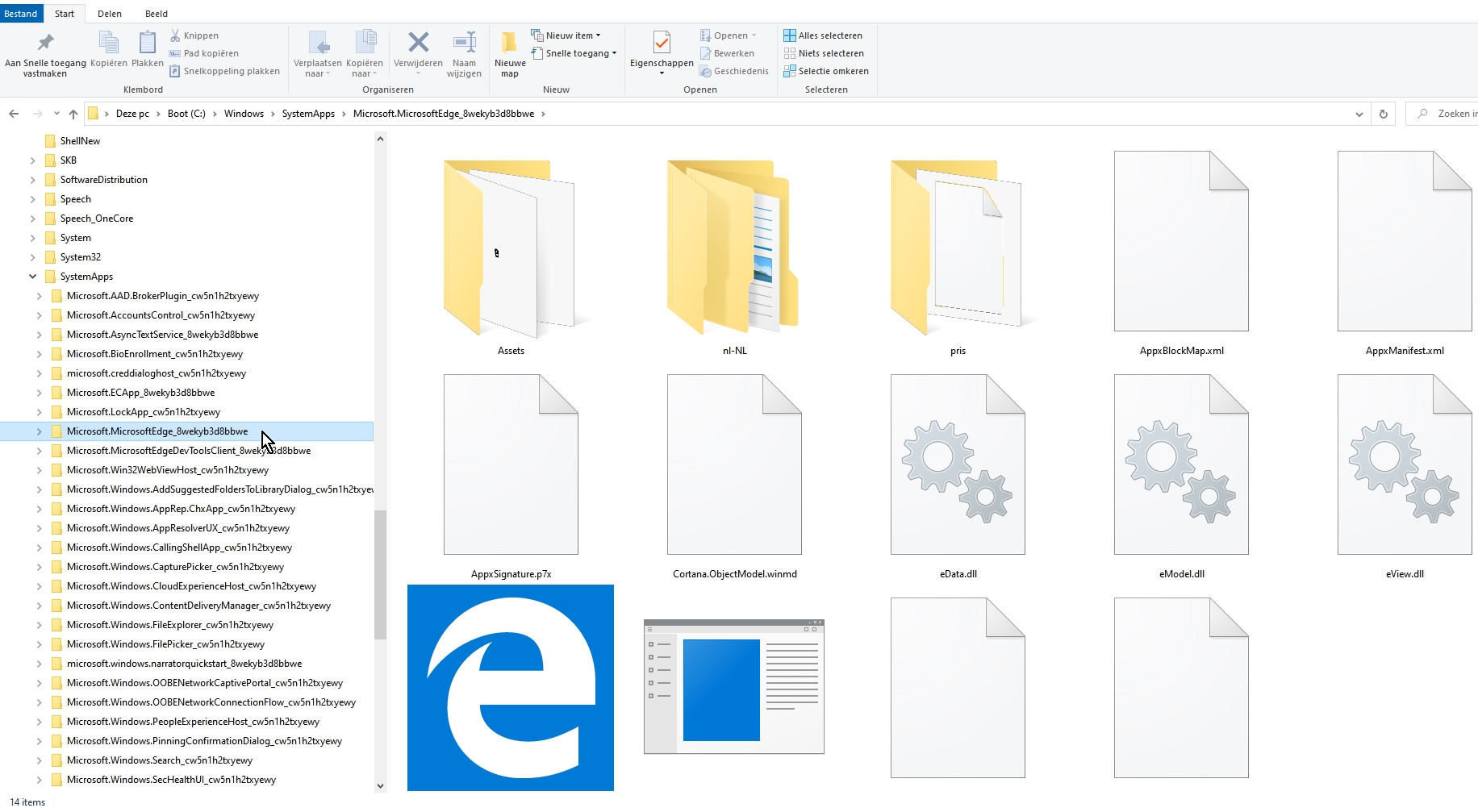Viewport: 1478px width, 812px height.
Task: Click the Verwijderen (delete) icon
Action: click(x=418, y=44)
